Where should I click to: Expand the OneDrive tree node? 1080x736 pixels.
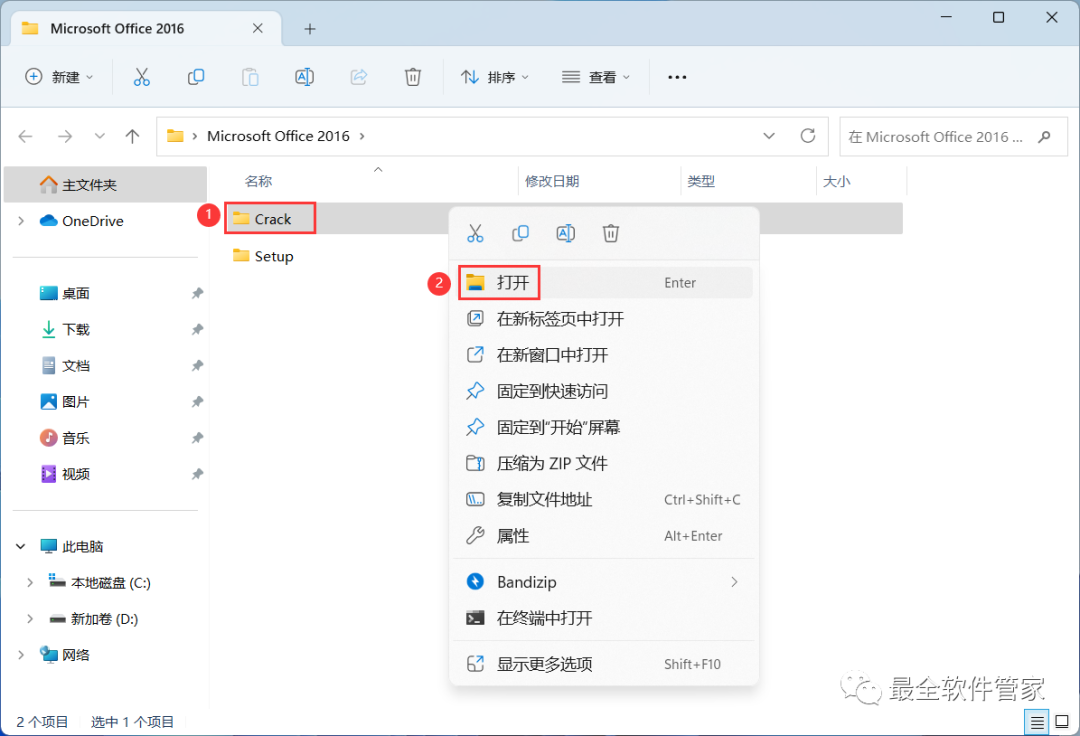click(x=21, y=221)
